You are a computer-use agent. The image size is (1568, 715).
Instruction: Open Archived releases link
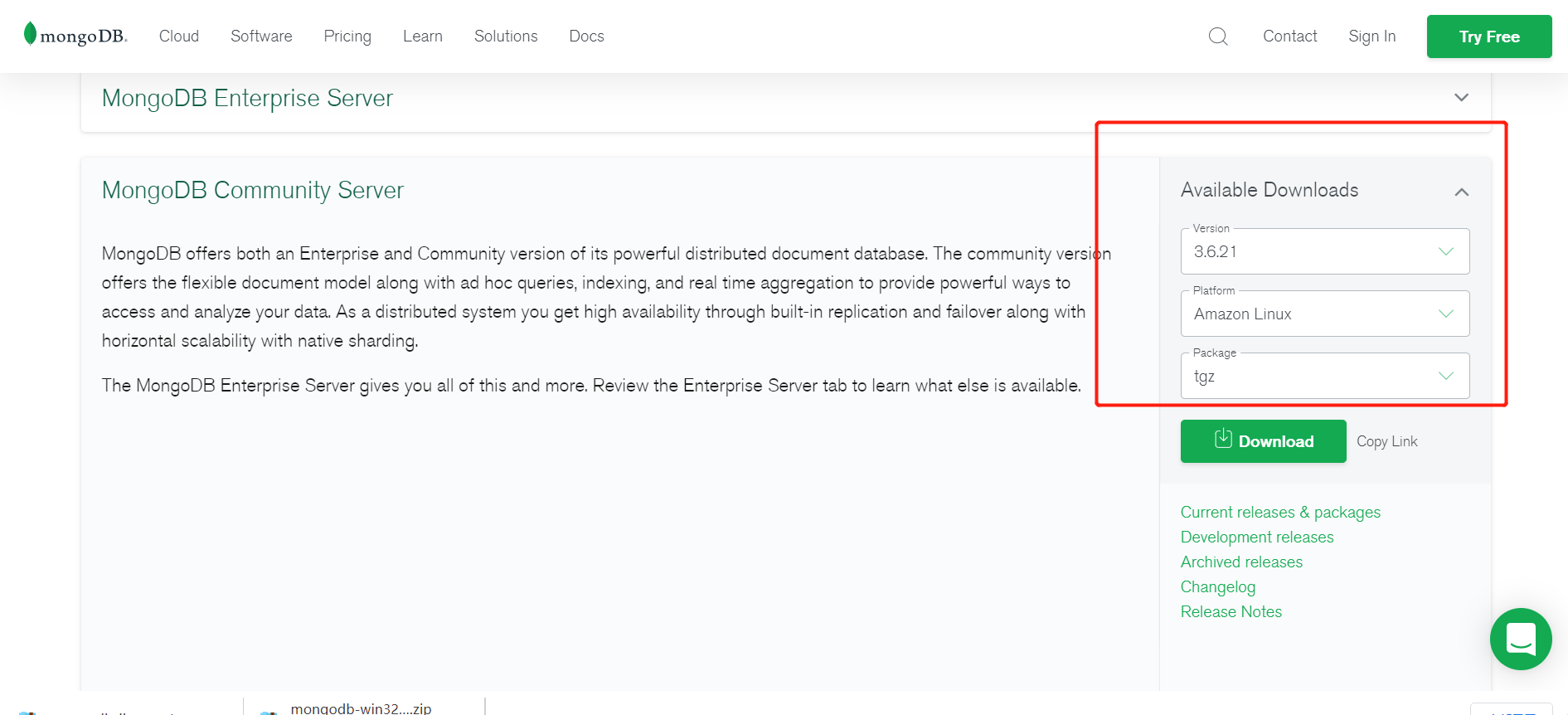click(x=1241, y=562)
